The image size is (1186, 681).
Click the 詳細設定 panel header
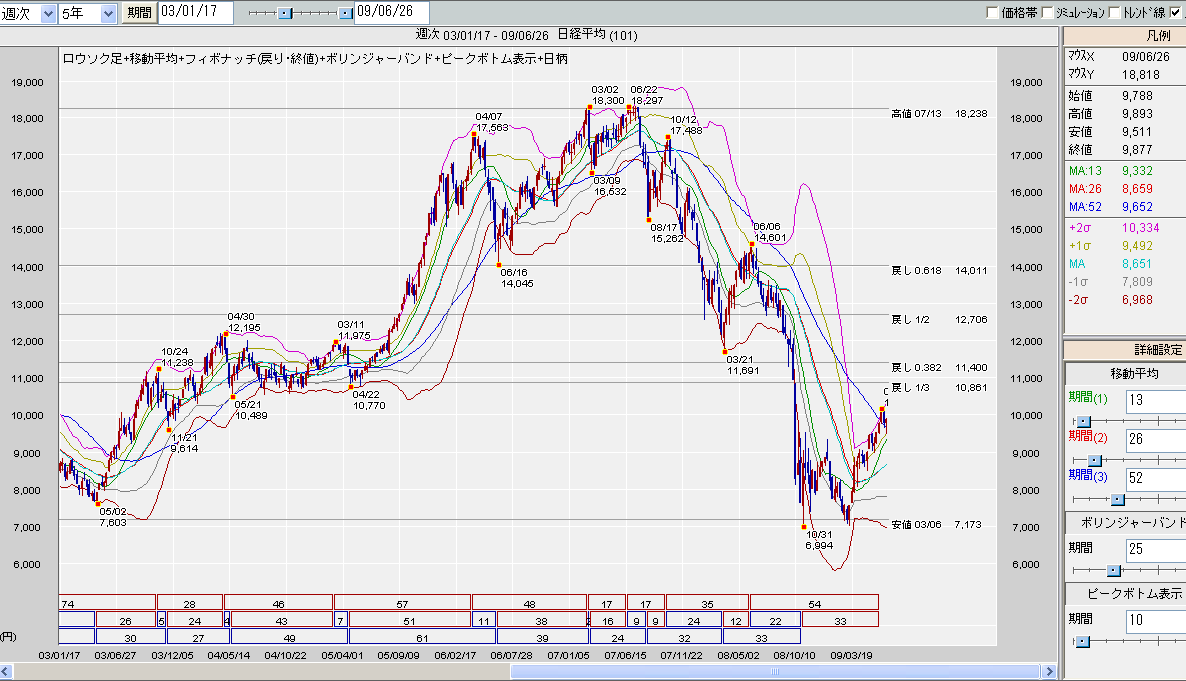point(1125,350)
